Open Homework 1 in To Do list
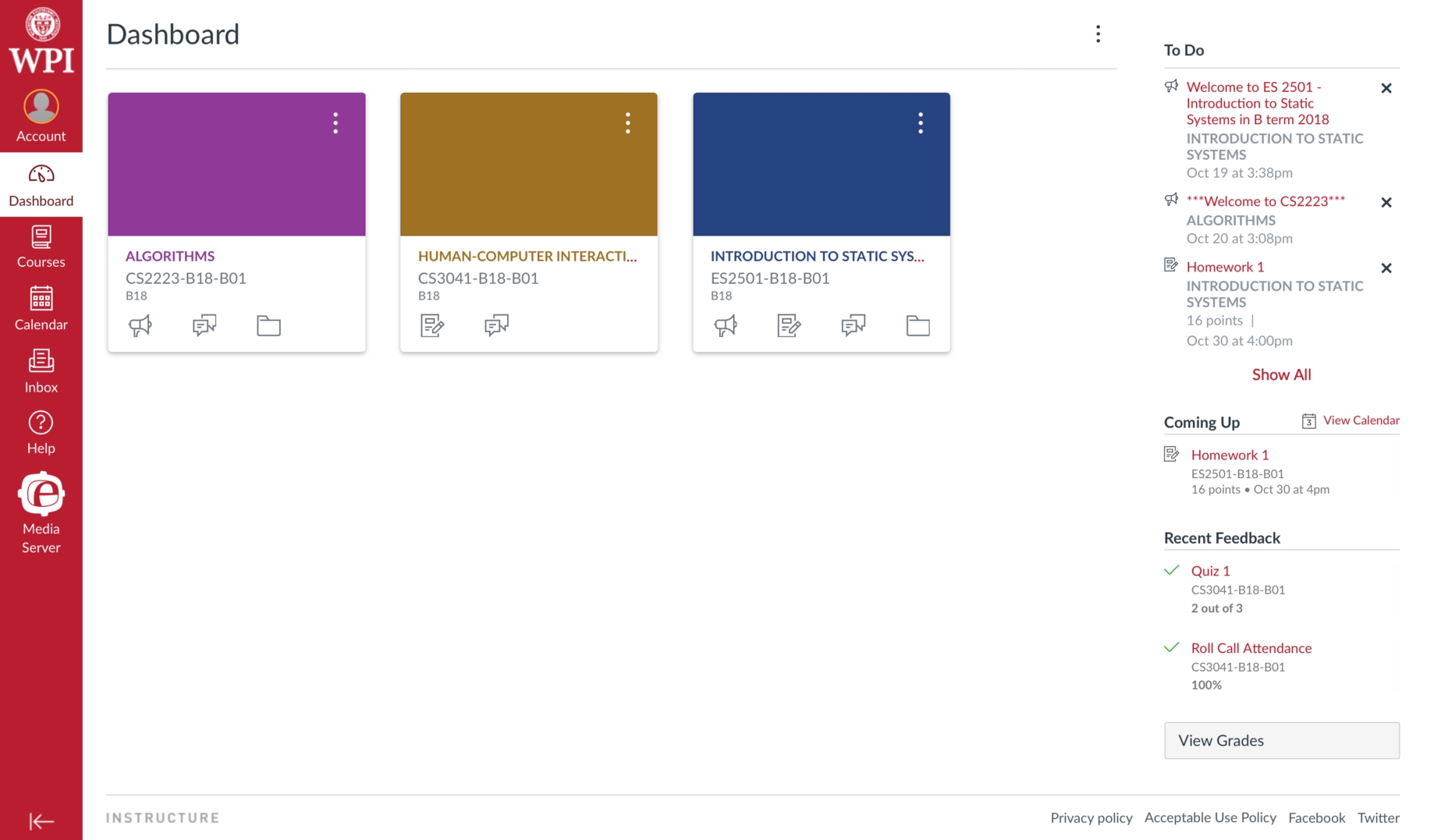1434x840 pixels. tap(1225, 267)
